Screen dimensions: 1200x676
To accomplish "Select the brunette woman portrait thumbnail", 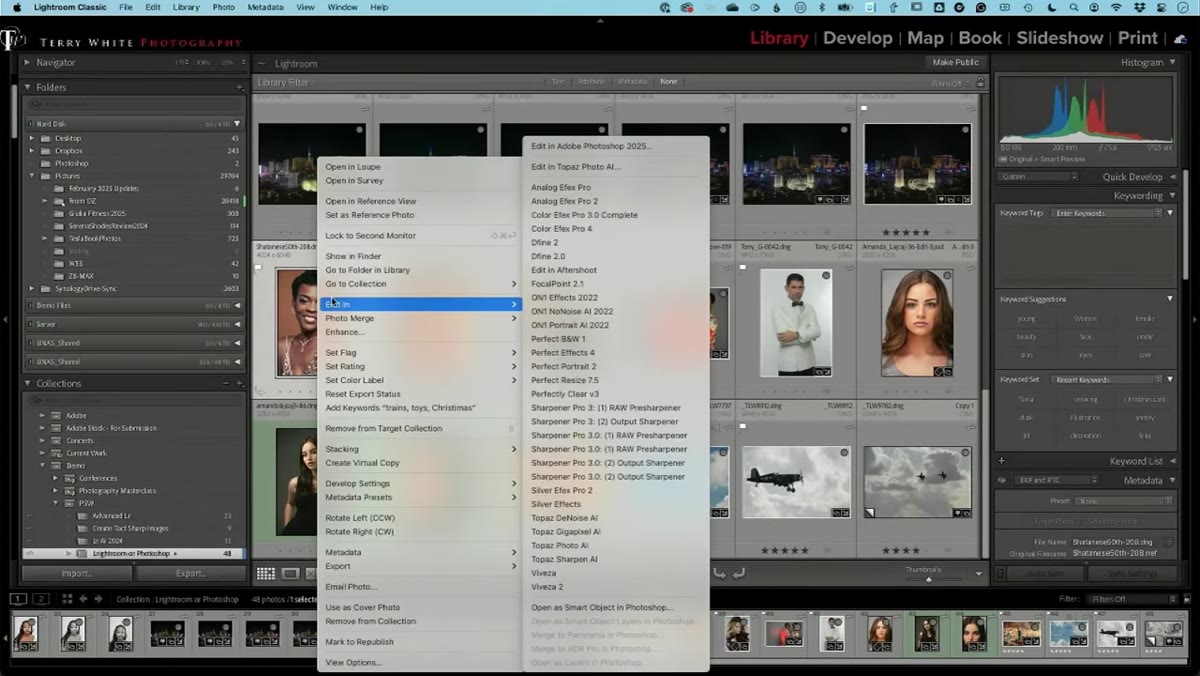I will point(917,322).
